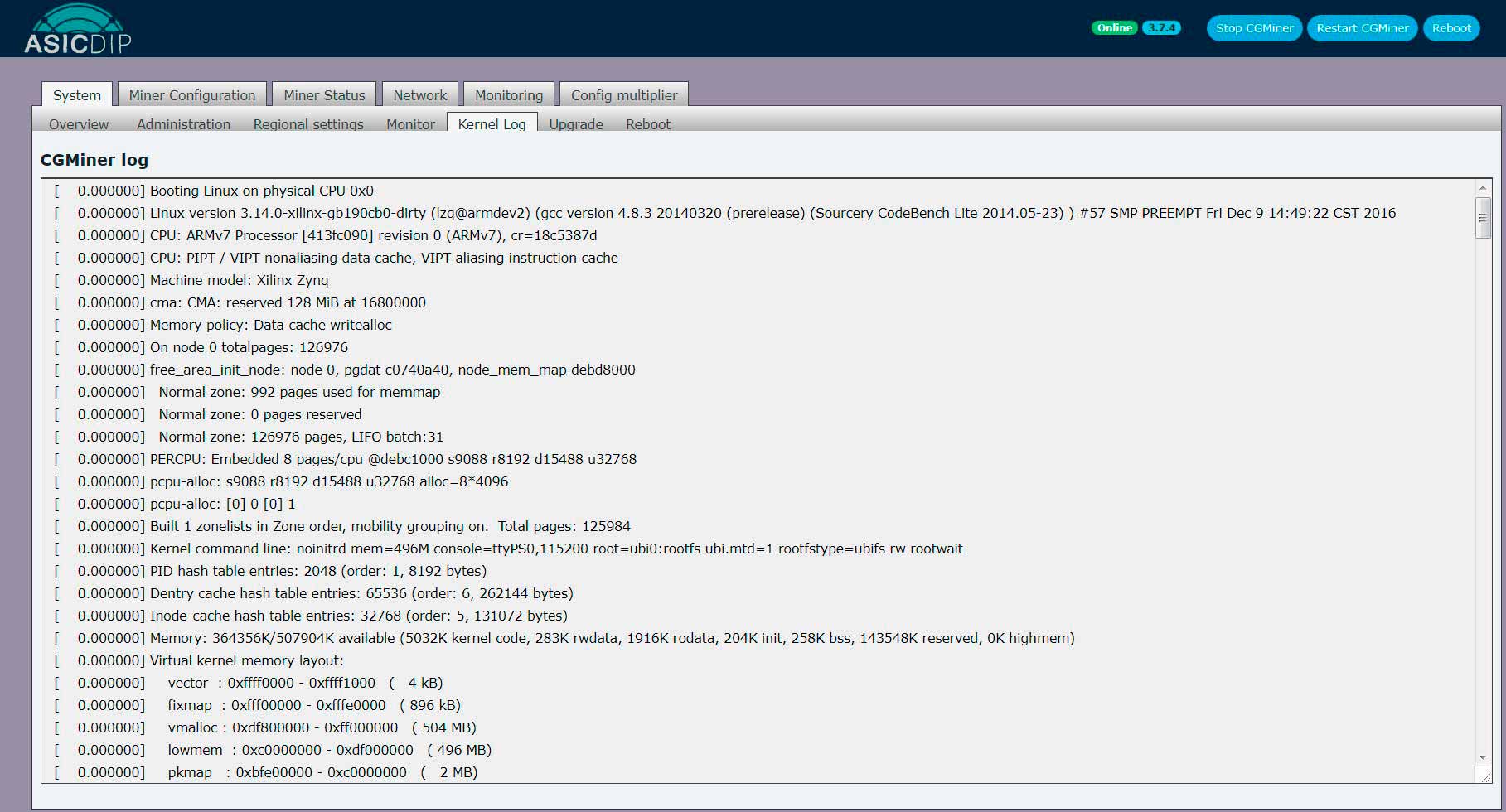Click the 'free_area_init_node: node 0' line
Screen dimensions: 1506x812
(345, 370)
